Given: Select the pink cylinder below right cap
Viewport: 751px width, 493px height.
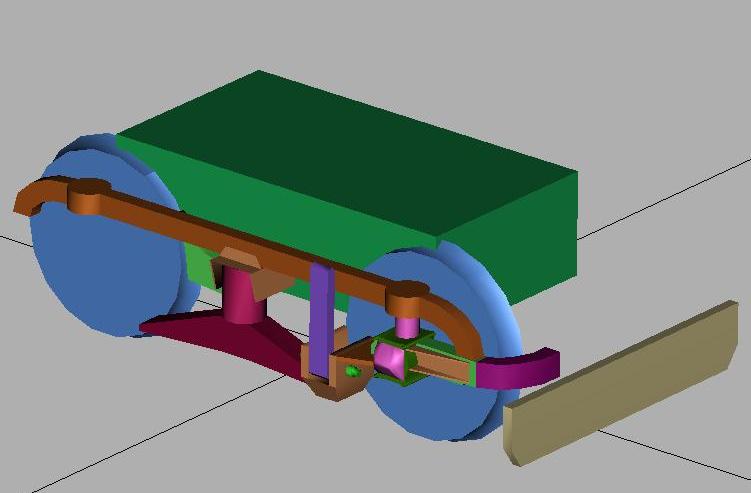Looking at the screenshot, I should pyautogui.click(x=407, y=326).
